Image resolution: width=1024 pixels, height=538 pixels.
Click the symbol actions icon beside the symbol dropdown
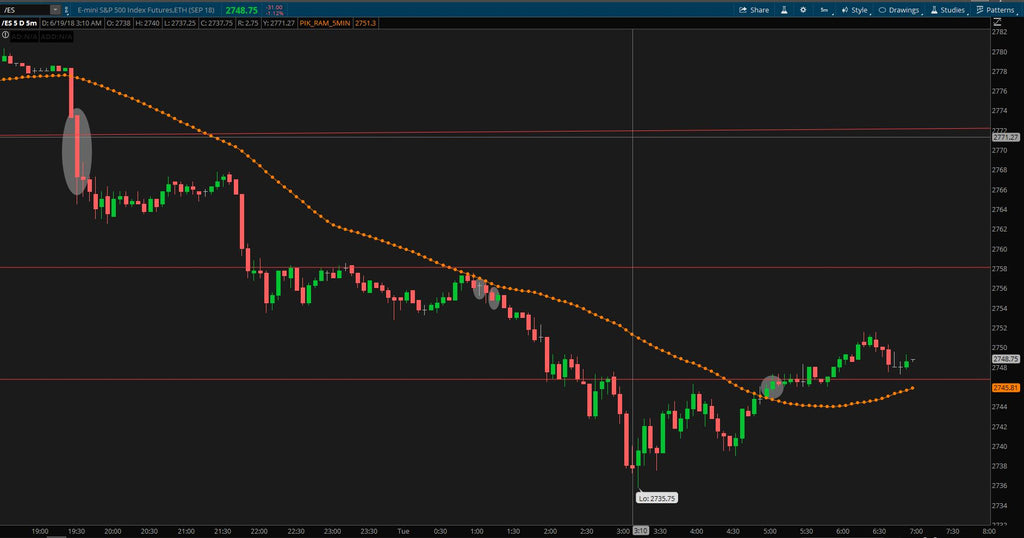pyautogui.click(x=66, y=10)
